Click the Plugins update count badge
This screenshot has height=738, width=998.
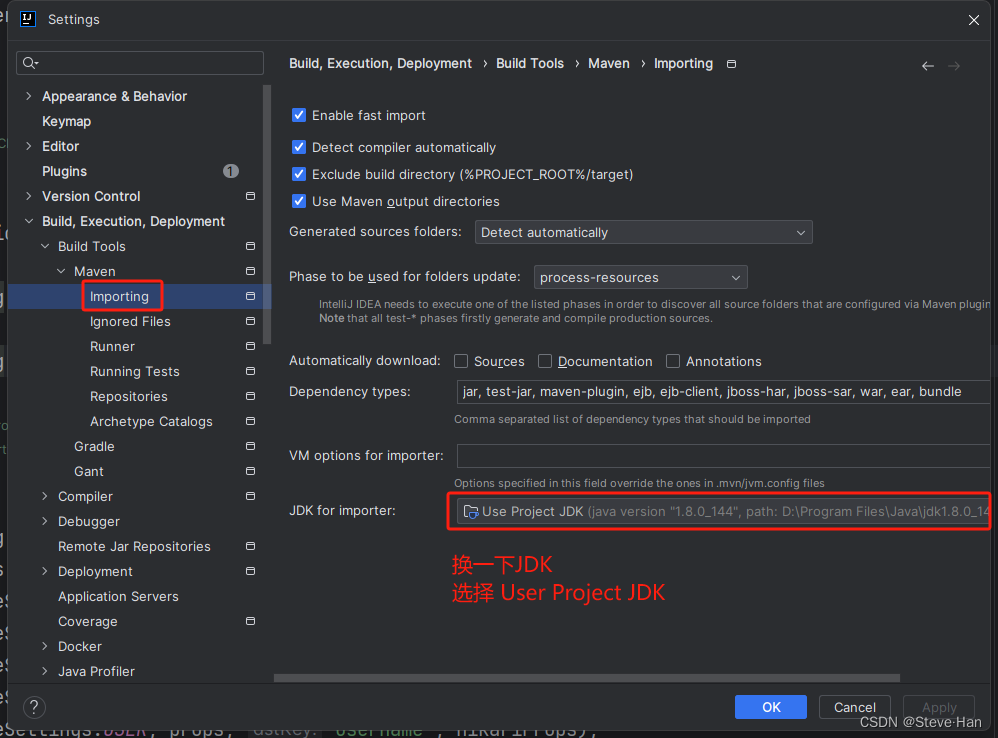pyautogui.click(x=231, y=171)
